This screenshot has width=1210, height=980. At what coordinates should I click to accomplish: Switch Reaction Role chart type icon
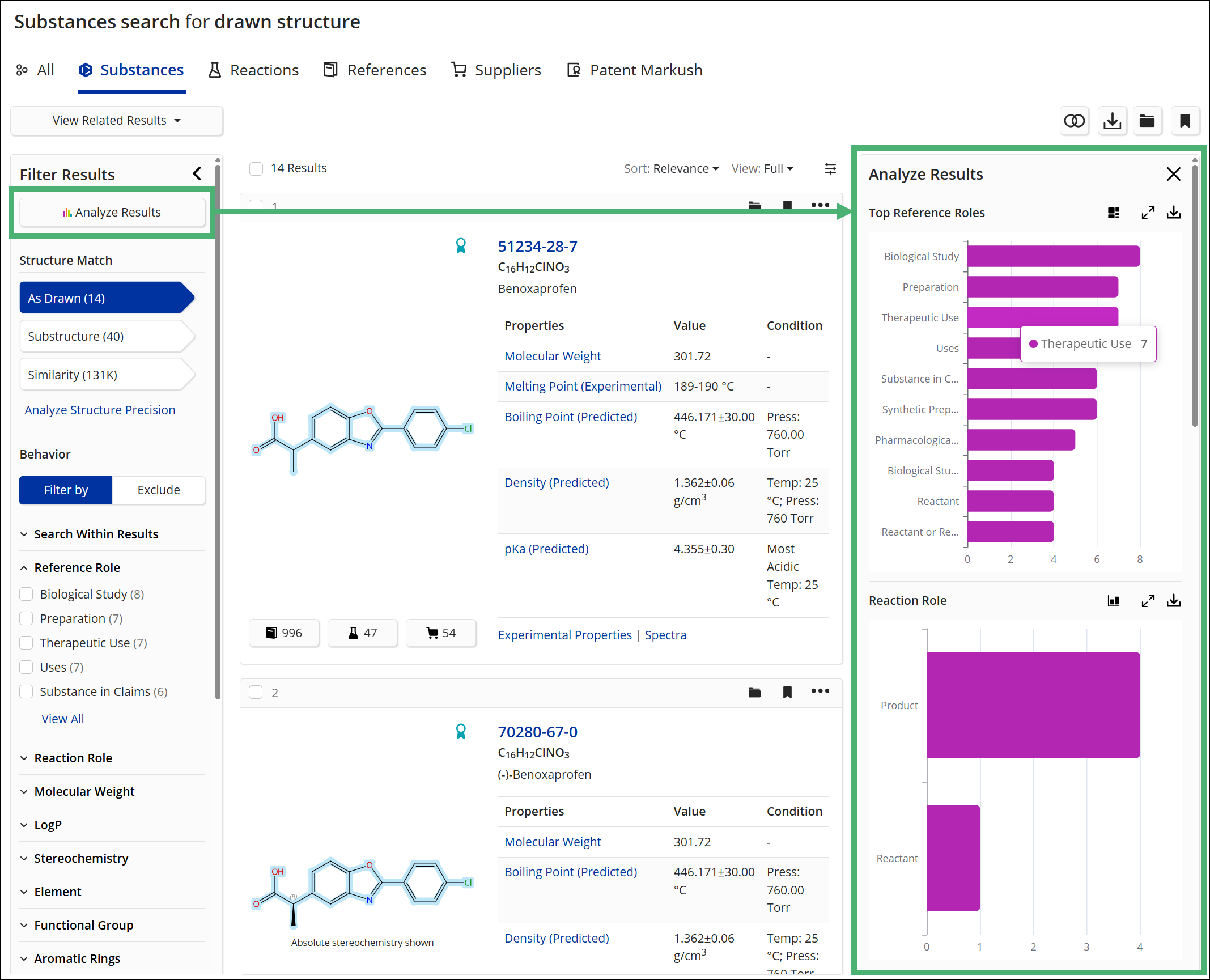pyautogui.click(x=1114, y=601)
